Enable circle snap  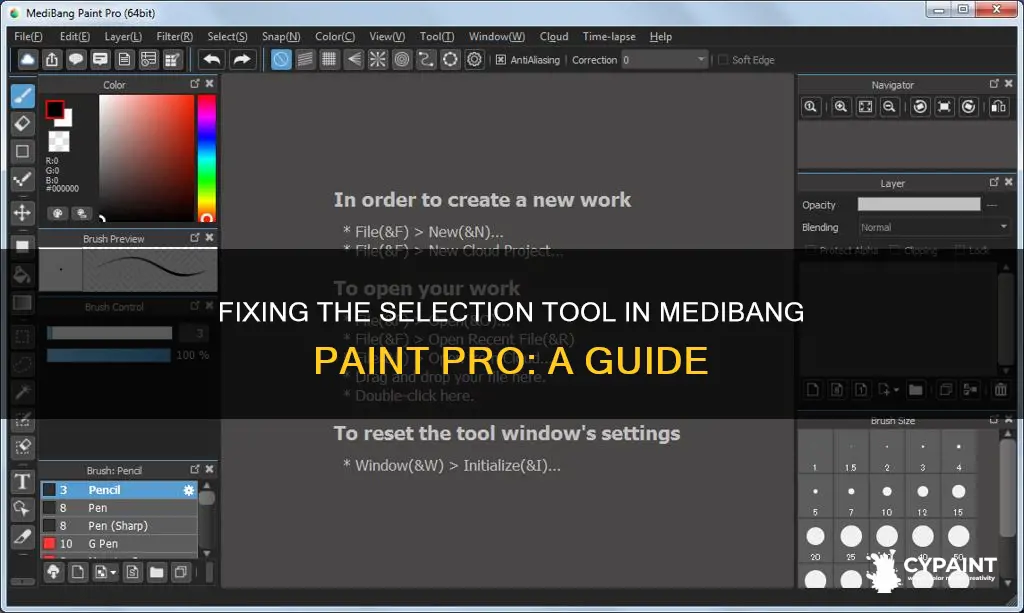pyautogui.click(x=402, y=59)
